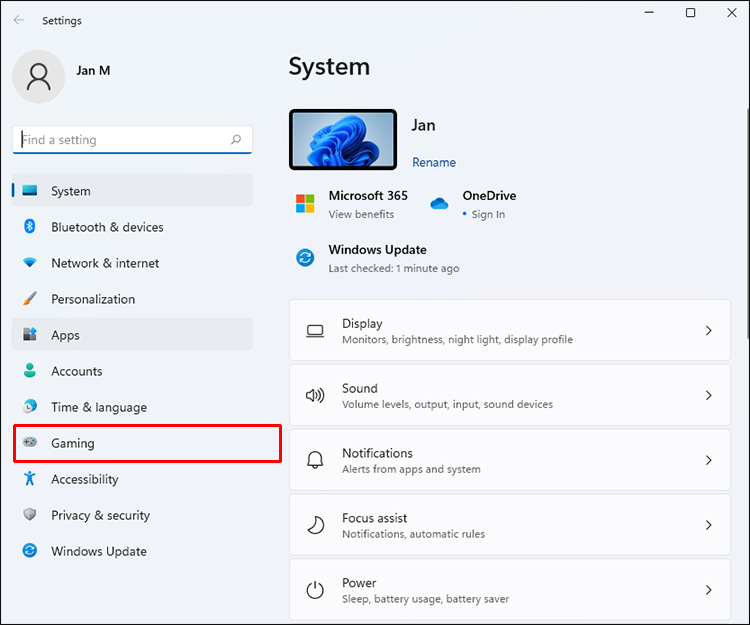Go to Network & internet settings
750x625 pixels.
point(132,263)
